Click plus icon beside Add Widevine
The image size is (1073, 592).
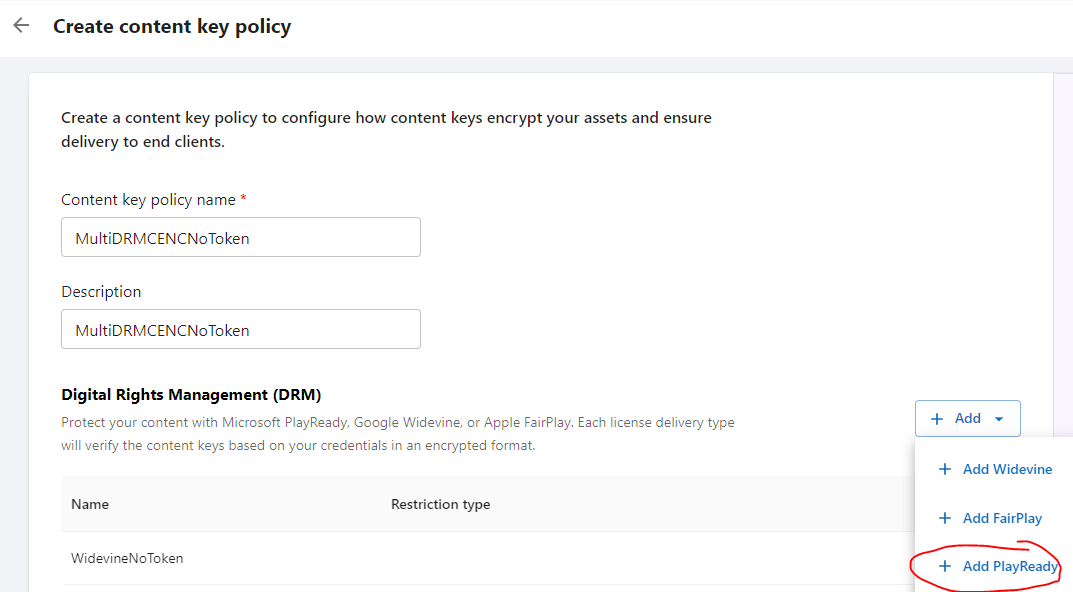click(944, 469)
